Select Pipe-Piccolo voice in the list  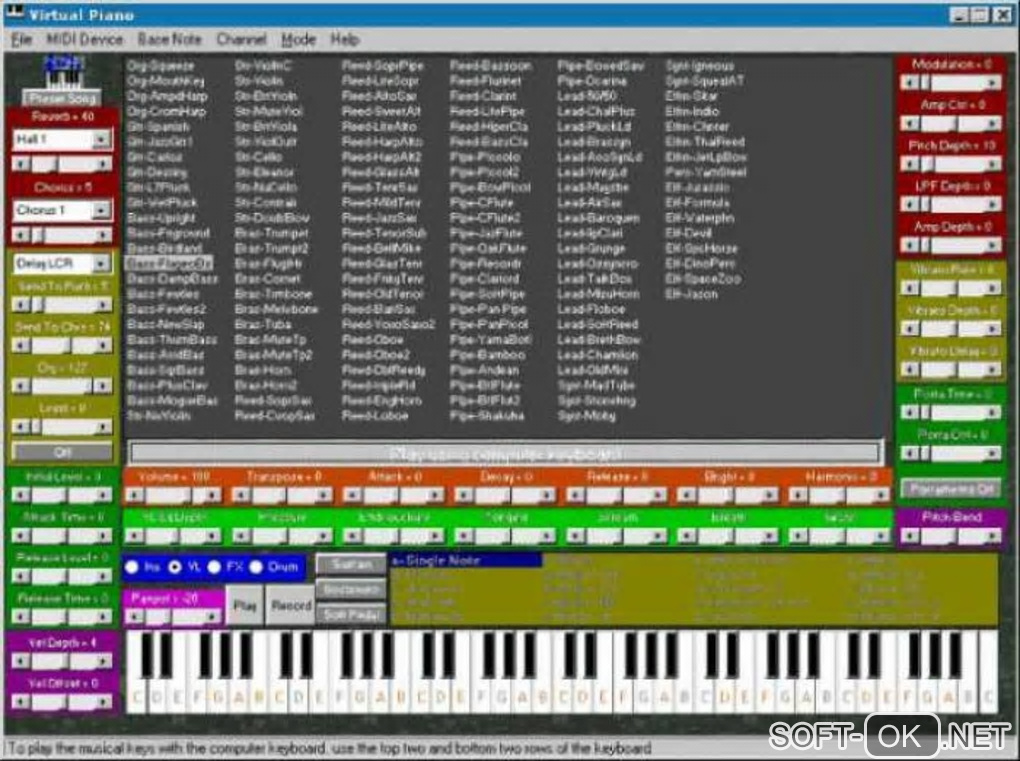coord(485,157)
